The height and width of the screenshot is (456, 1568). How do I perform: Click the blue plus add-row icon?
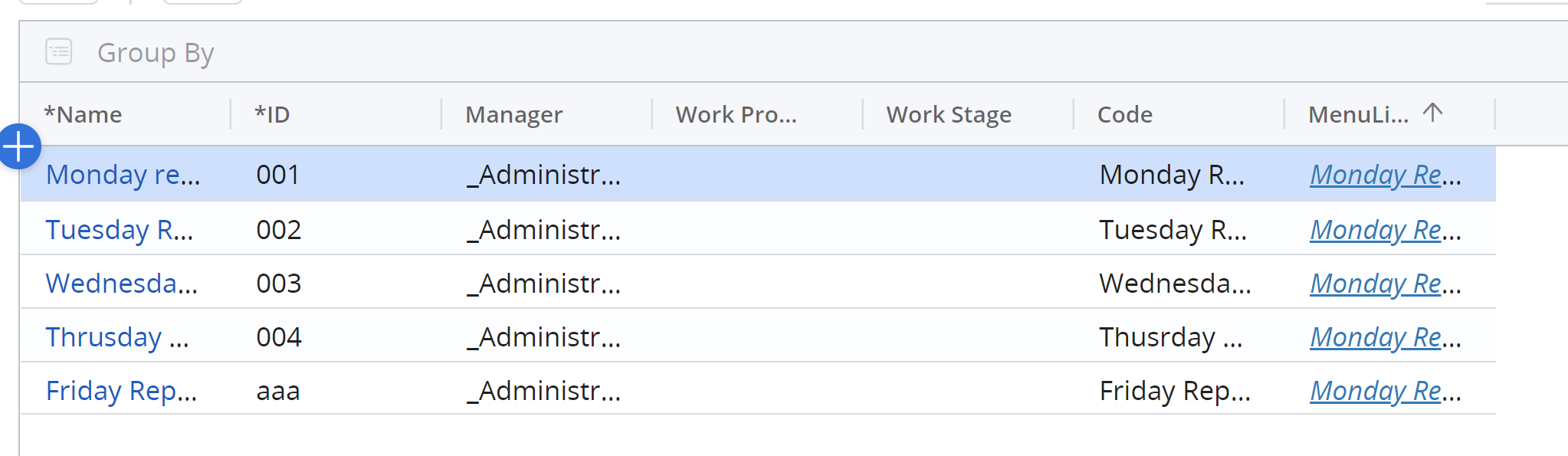tap(19, 146)
